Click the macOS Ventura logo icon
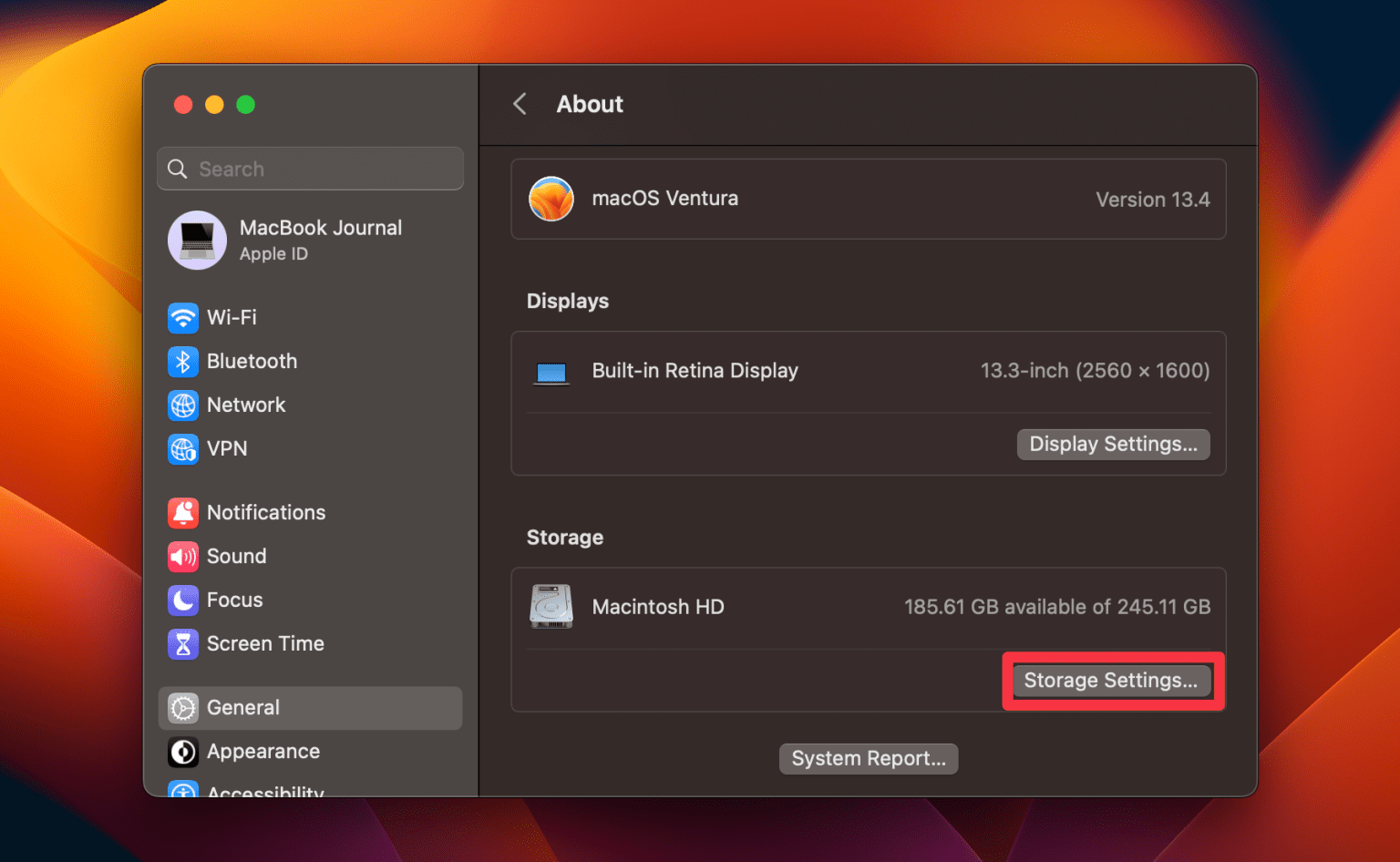Screen dimensions: 1400x862 point(551,199)
